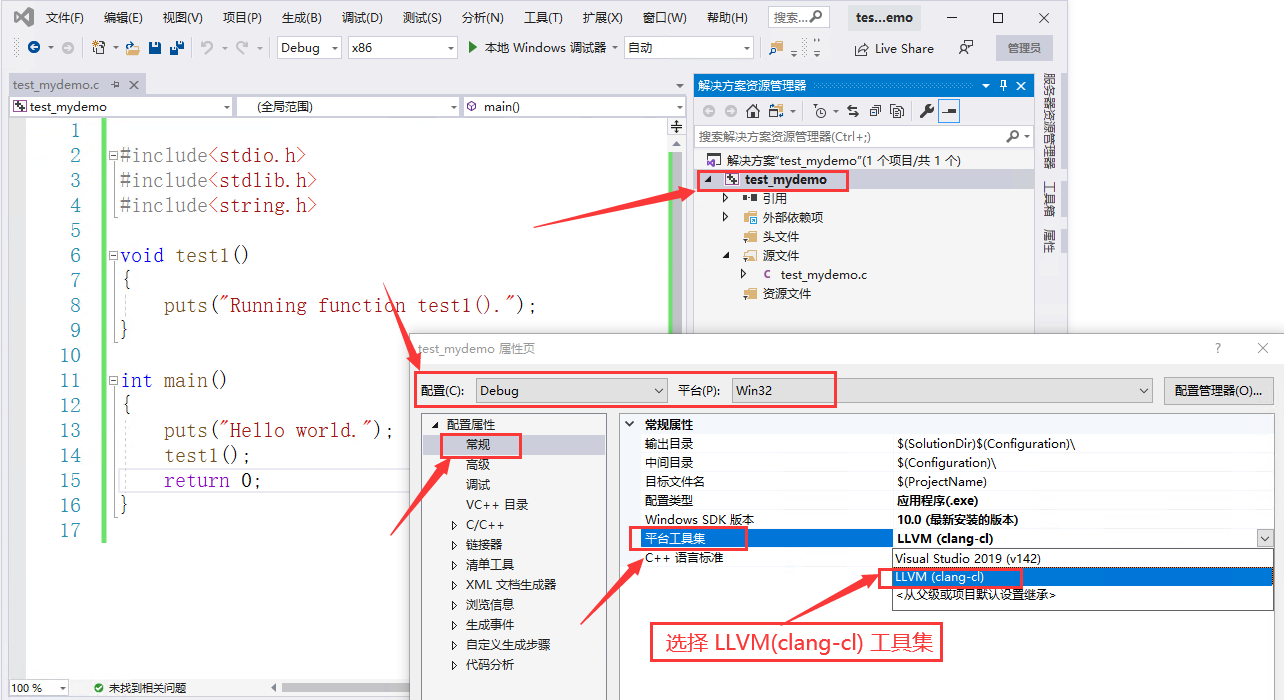
Task: Toggle the Preview Selected Items button
Action: point(949,111)
